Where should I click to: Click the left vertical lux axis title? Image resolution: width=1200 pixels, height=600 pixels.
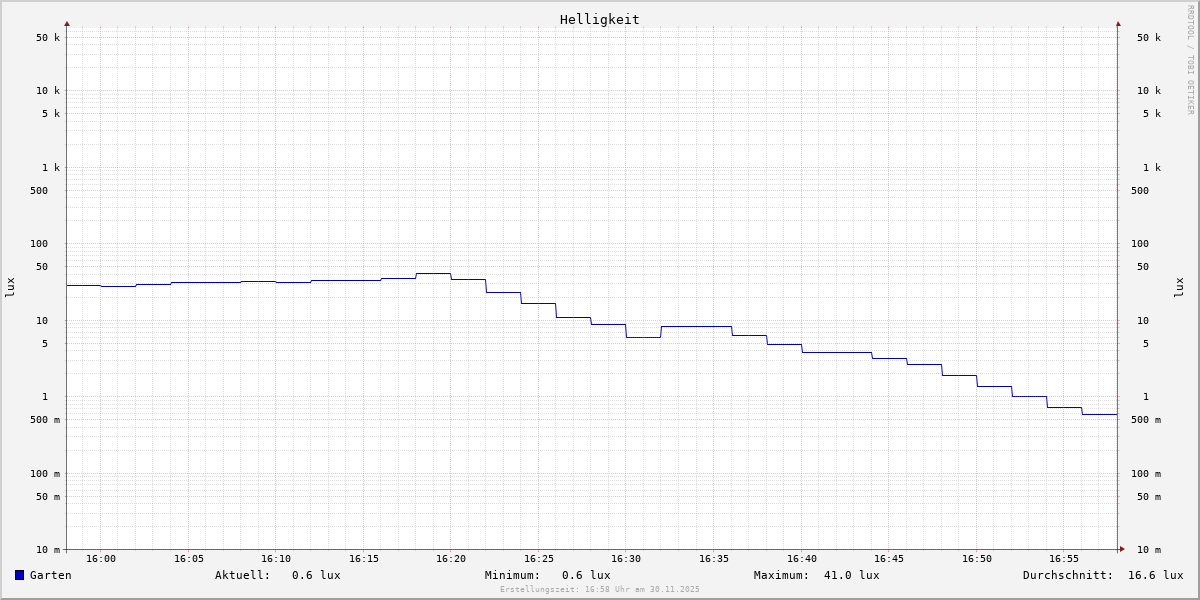[10, 287]
